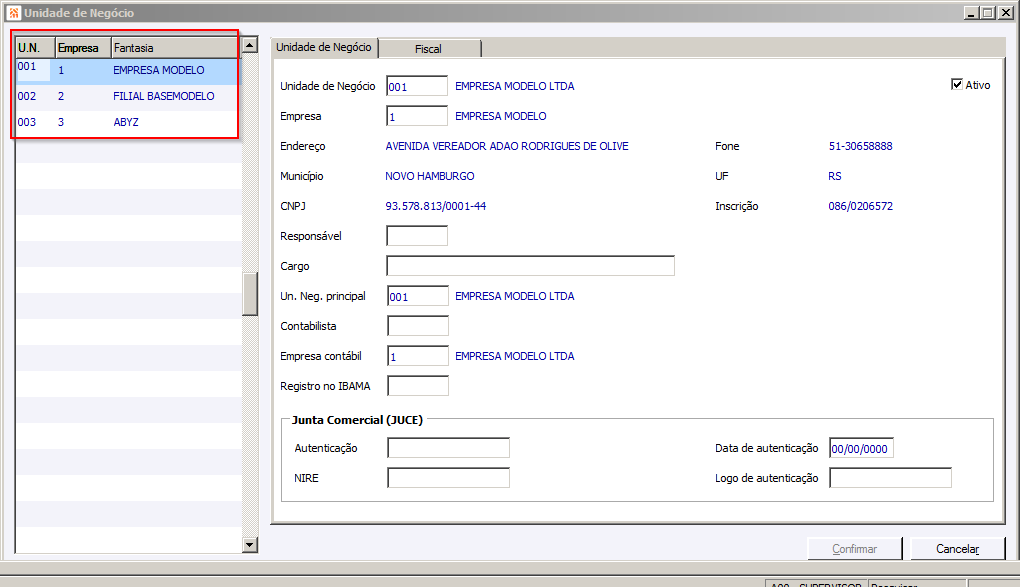Click the Empresa contábil input field
The width and height of the screenshot is (1020, 587).
tap(418, 355)
